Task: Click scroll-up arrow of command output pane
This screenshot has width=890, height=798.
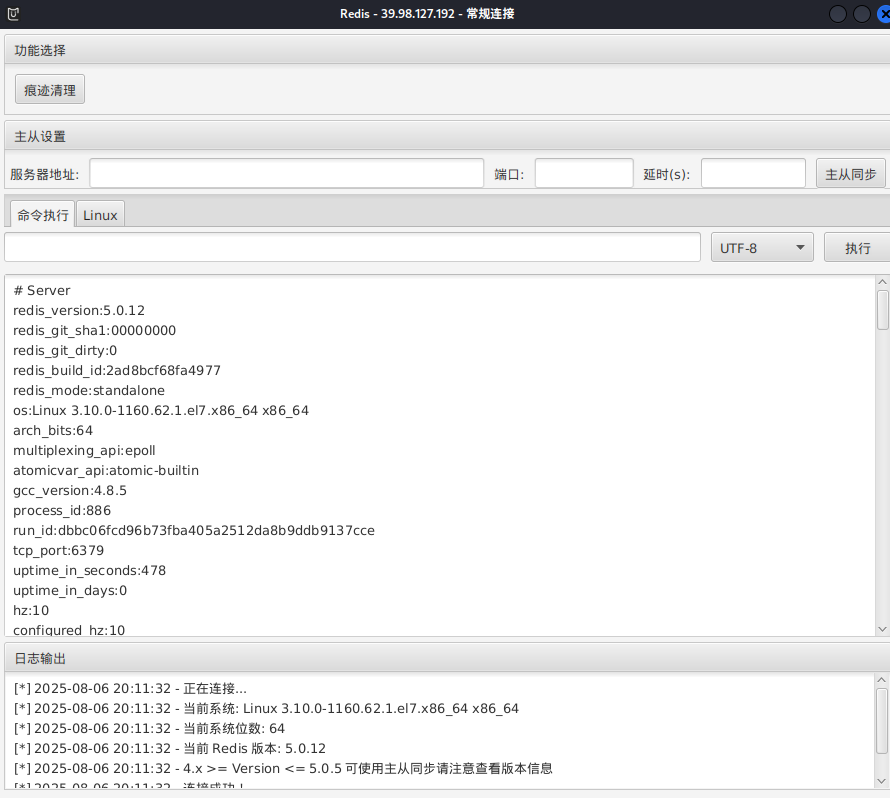Action: pyautogui.click(x=882, y=282)
